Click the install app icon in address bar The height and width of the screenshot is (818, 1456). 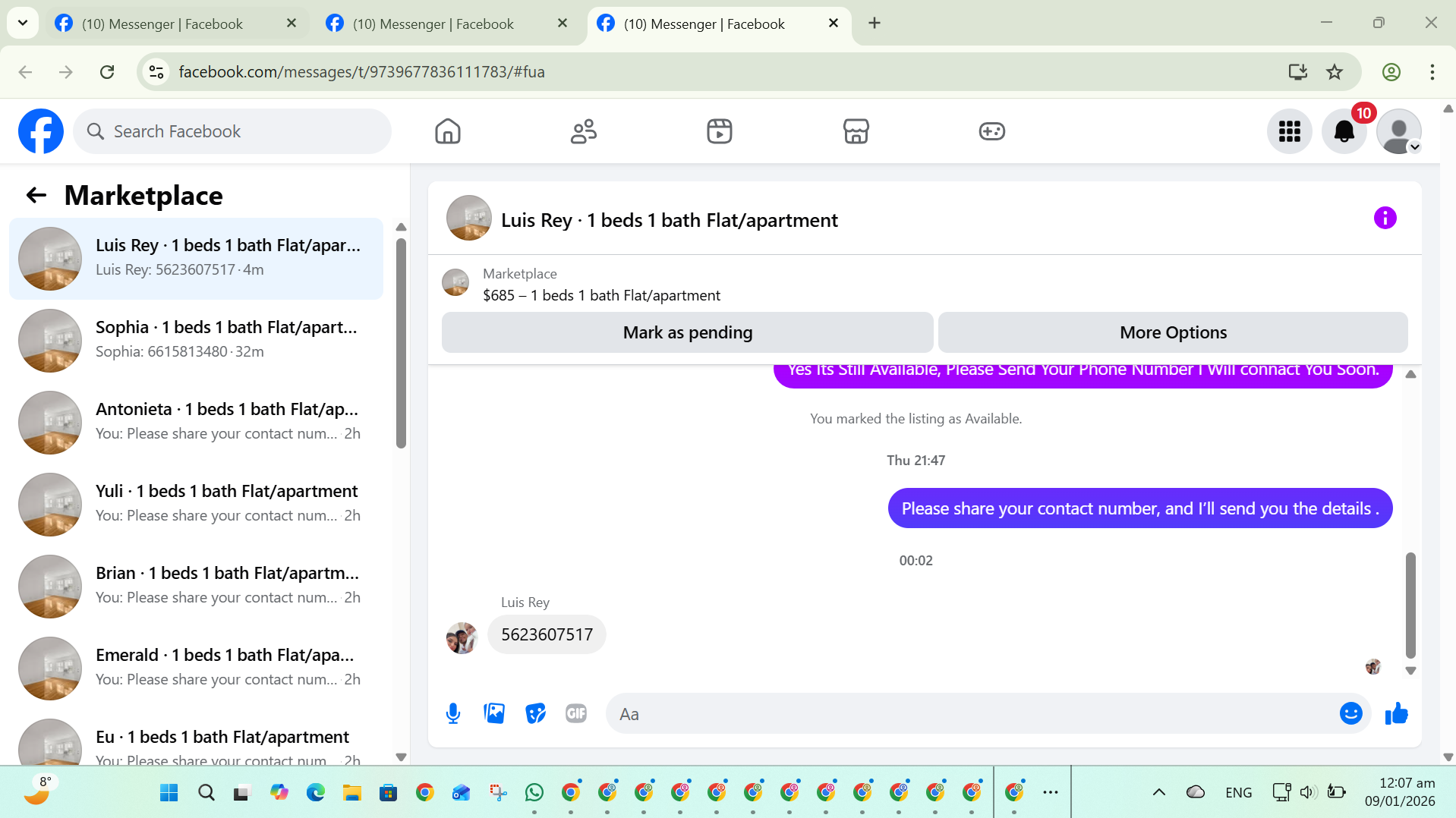coord(1298,72)
